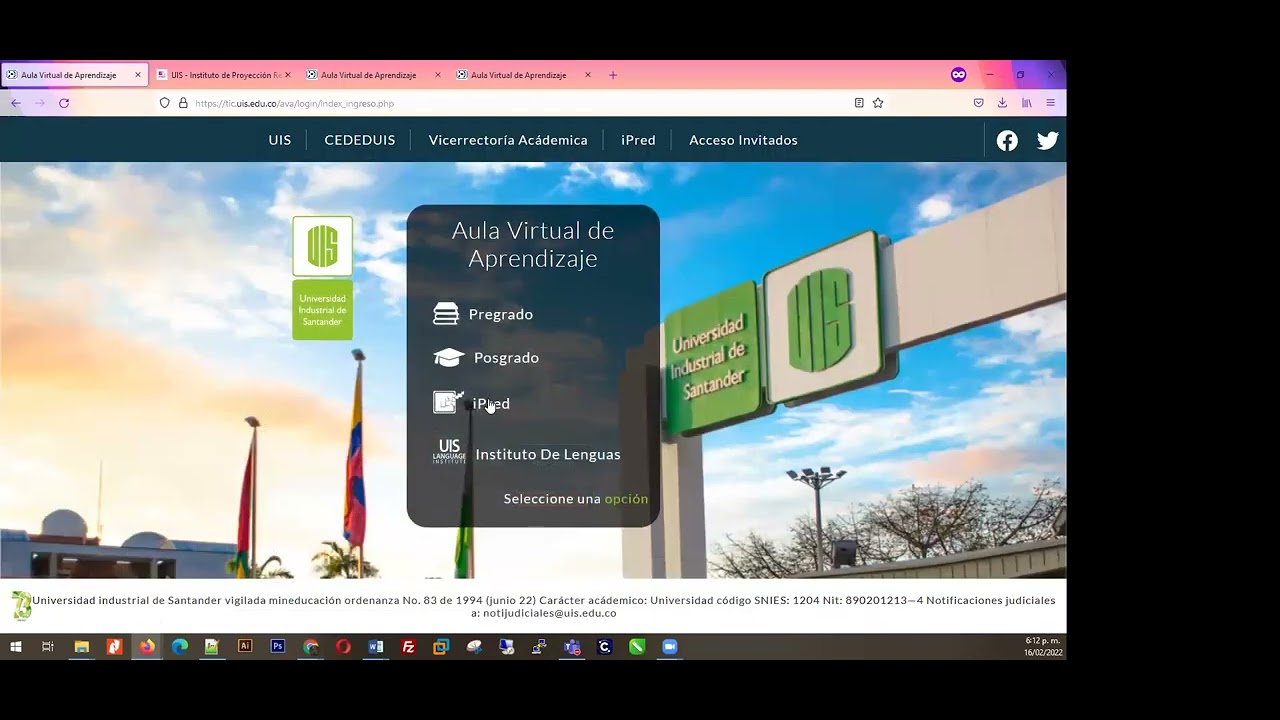Image resolution: width=1280 pixels, height=720 pixels.
Task: Open FileZilla from the taskbar
Action: [408, 647]
